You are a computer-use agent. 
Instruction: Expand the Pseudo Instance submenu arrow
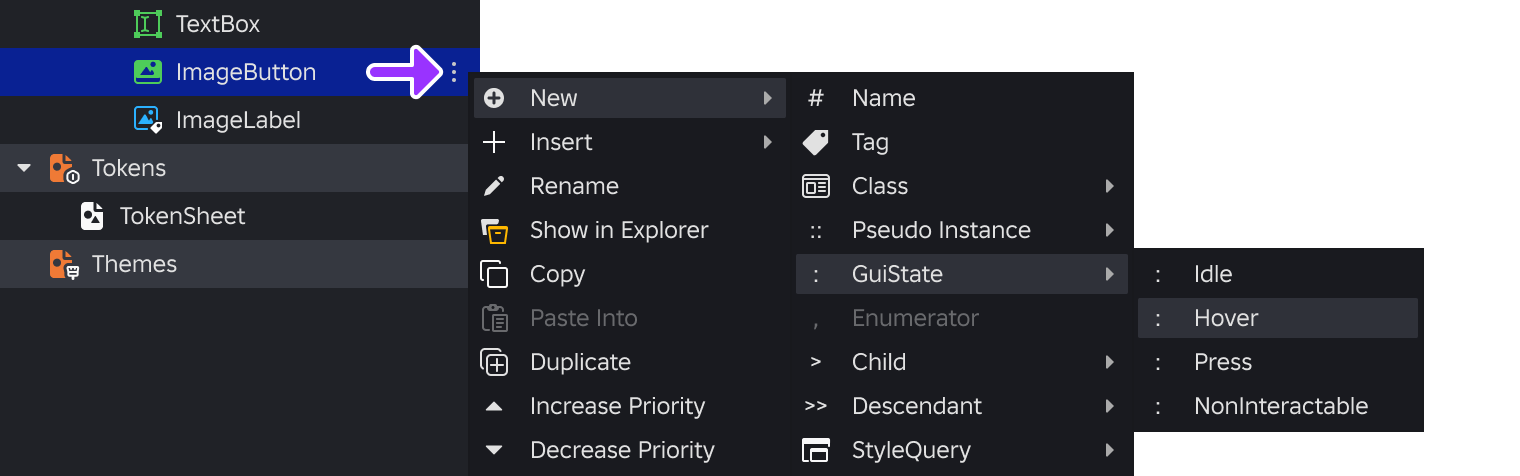1109,230
